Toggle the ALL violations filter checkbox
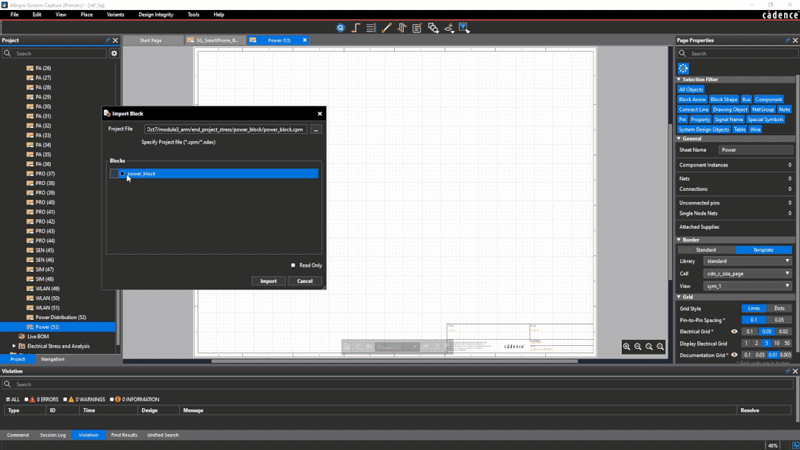Viewport: 800px width, 450px height. pos(8,399)
